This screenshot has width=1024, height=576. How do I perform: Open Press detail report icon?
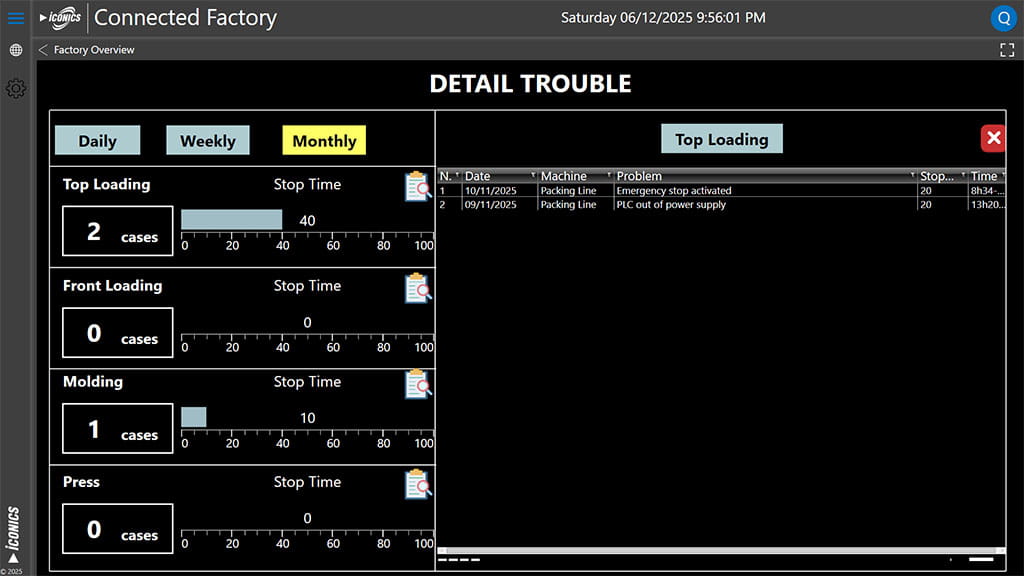(418, 484)
